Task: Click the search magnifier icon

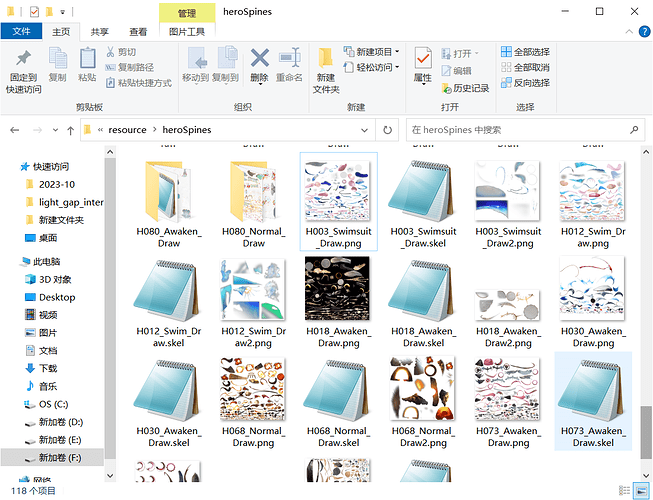Action: (x=634, y=130)
